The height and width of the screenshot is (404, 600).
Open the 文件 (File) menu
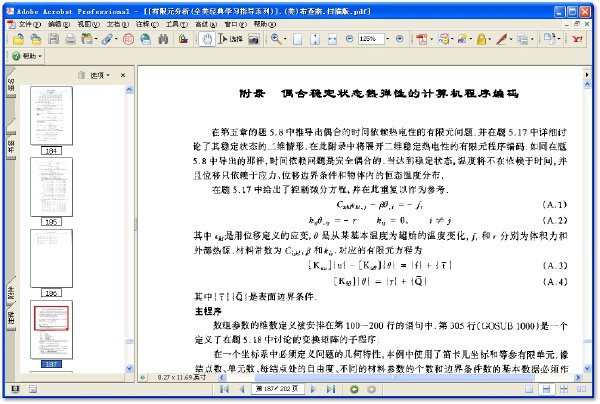(29, 24)
